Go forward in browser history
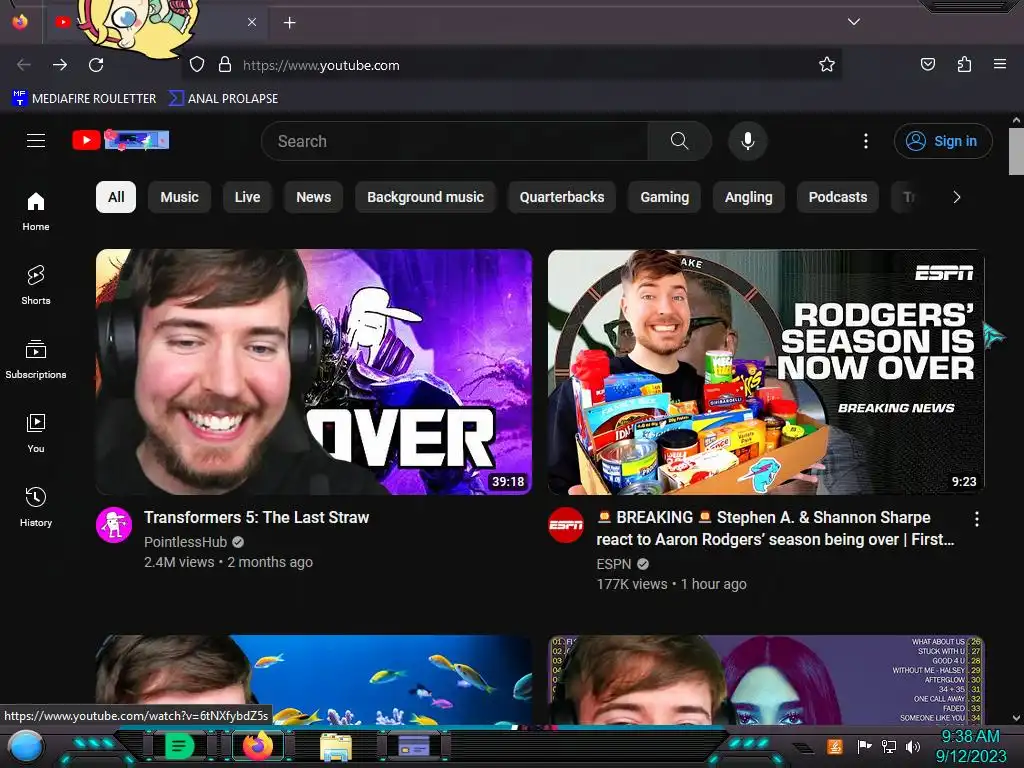The width and height of the screenshot is (1024, 768). [60, 65]
